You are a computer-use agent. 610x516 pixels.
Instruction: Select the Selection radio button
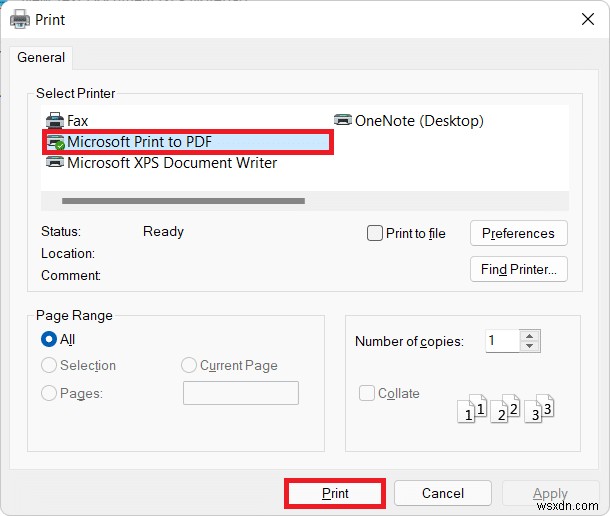point(49,365)
